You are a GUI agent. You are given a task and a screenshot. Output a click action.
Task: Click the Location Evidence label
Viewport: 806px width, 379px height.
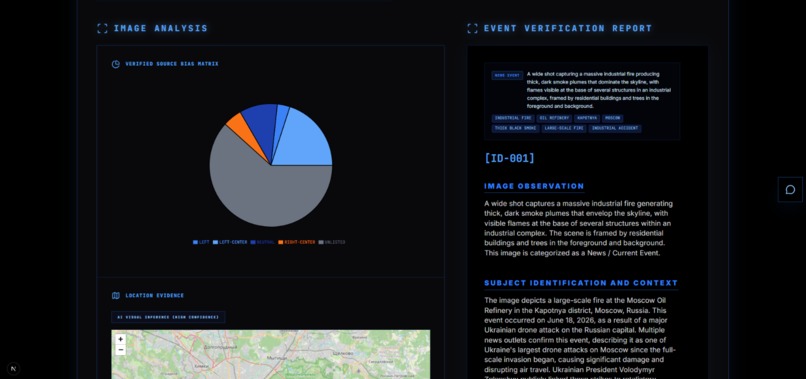click(x=155, y=296)
